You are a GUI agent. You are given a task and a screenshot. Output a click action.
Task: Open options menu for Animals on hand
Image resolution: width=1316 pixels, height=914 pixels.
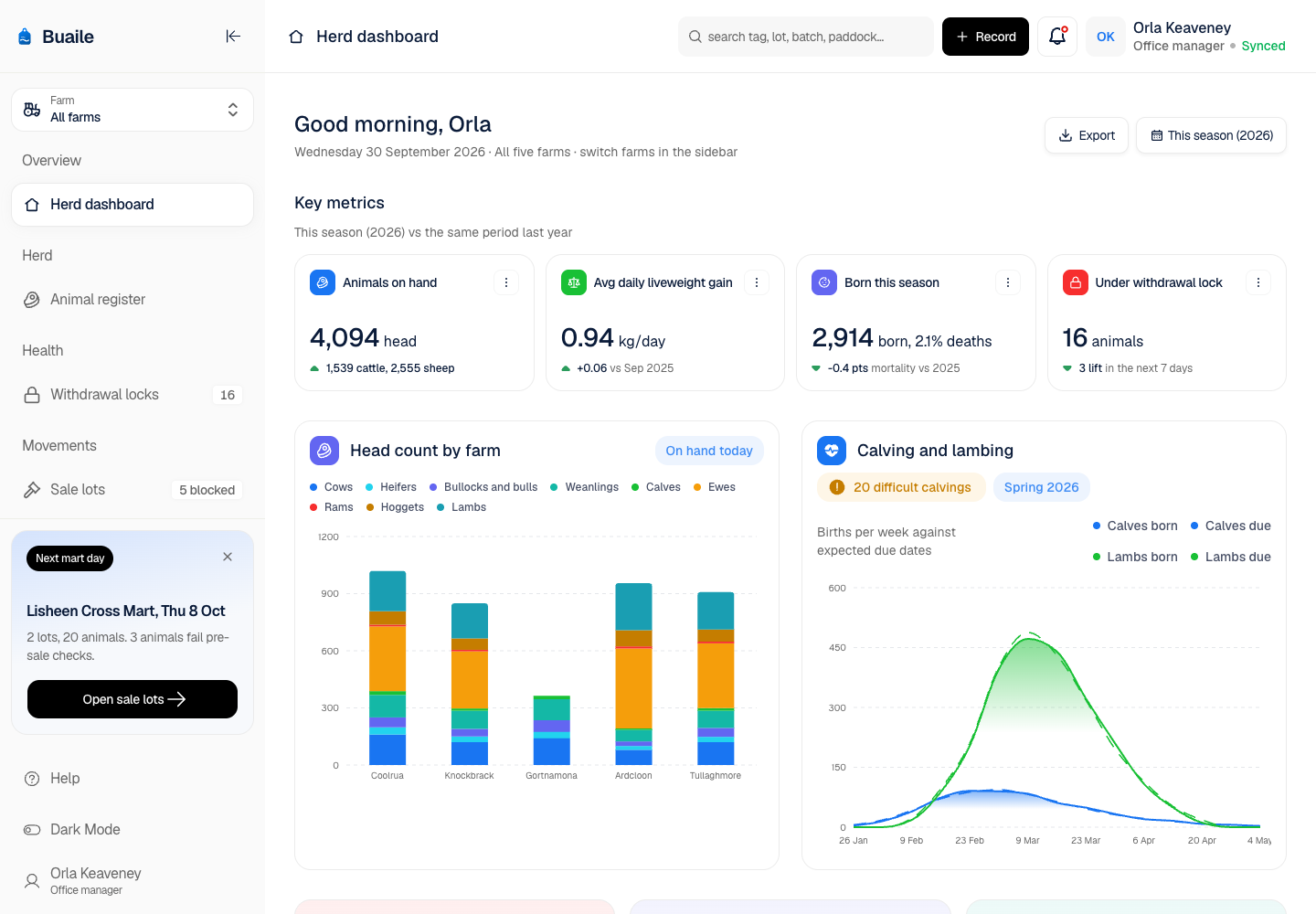pyautogui.click(x=506, y=282)
